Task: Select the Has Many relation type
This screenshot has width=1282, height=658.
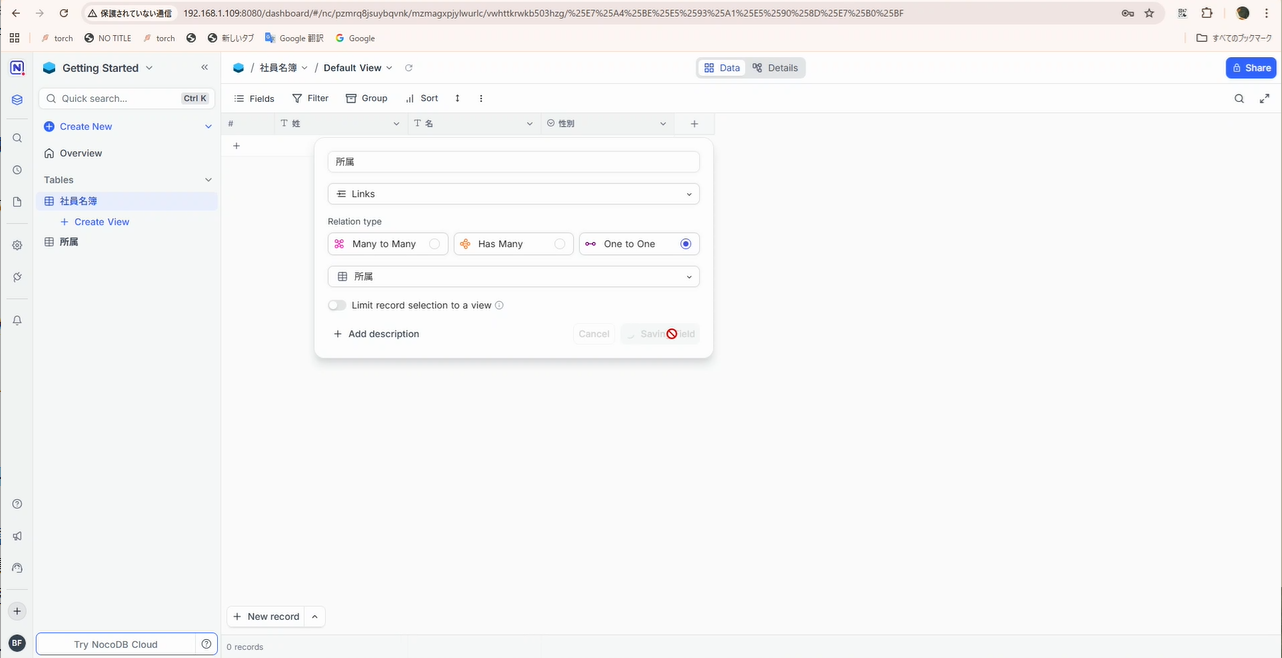Action: click(513, 244)
